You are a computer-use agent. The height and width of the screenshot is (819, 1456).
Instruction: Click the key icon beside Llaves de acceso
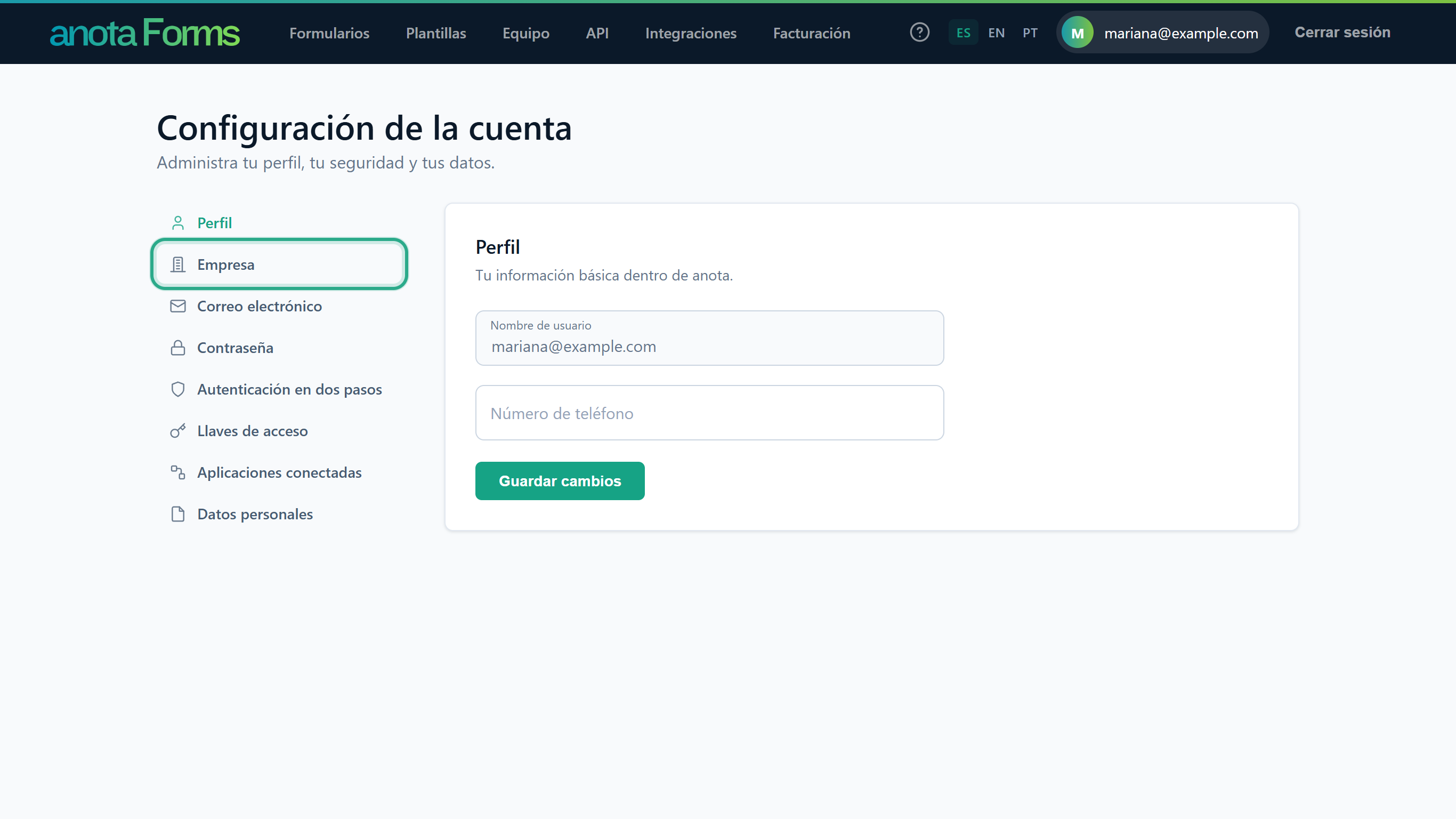[178, 430]
